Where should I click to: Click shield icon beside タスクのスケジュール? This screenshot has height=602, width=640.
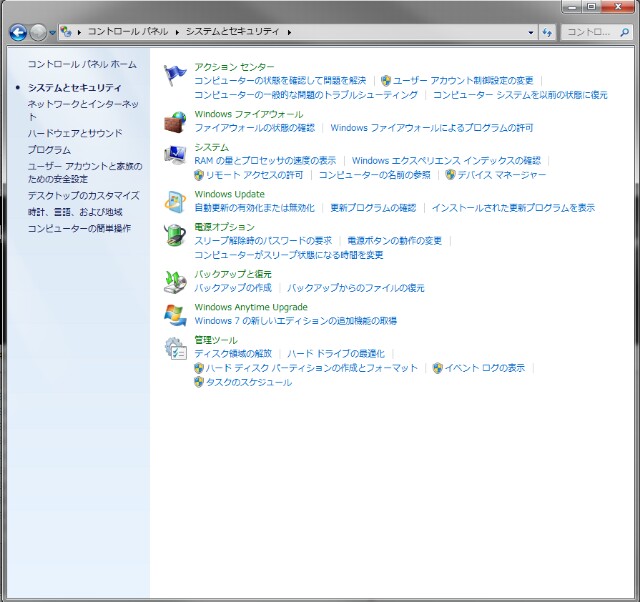(x=199, y=382)
